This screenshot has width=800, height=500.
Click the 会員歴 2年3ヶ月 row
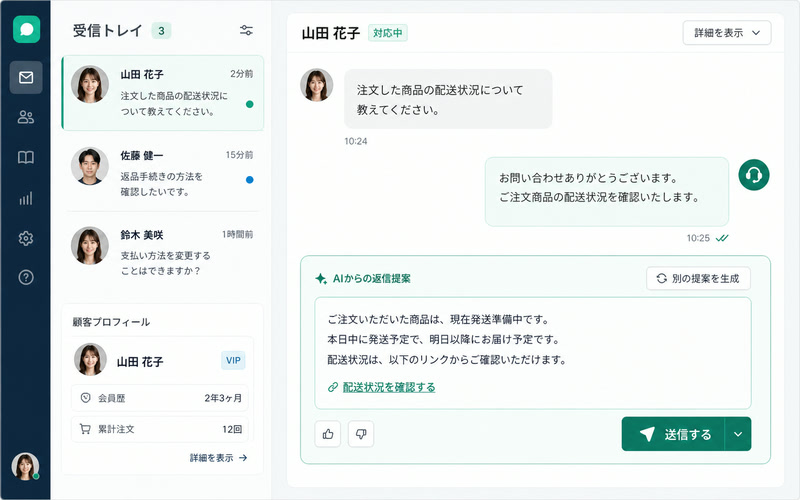[160, 398]
